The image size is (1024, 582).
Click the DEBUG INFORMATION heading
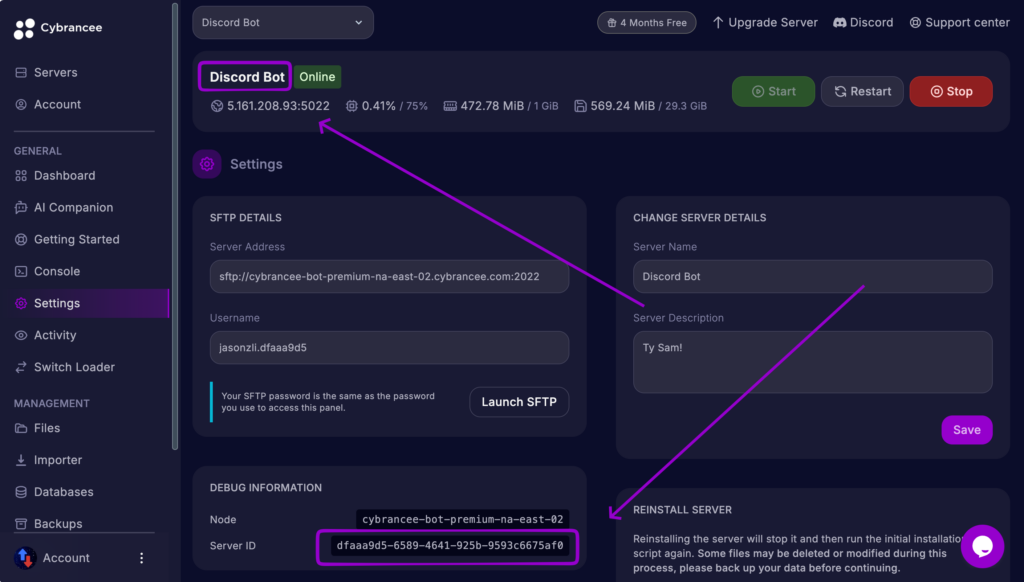click(x=266, y=488)
